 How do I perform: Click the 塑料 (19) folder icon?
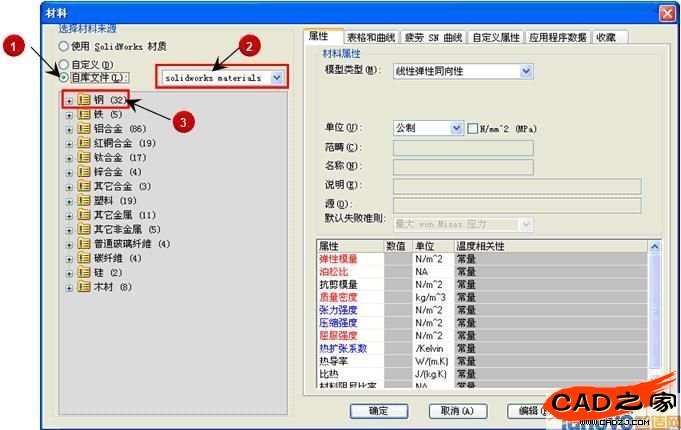tap(84, 201)
